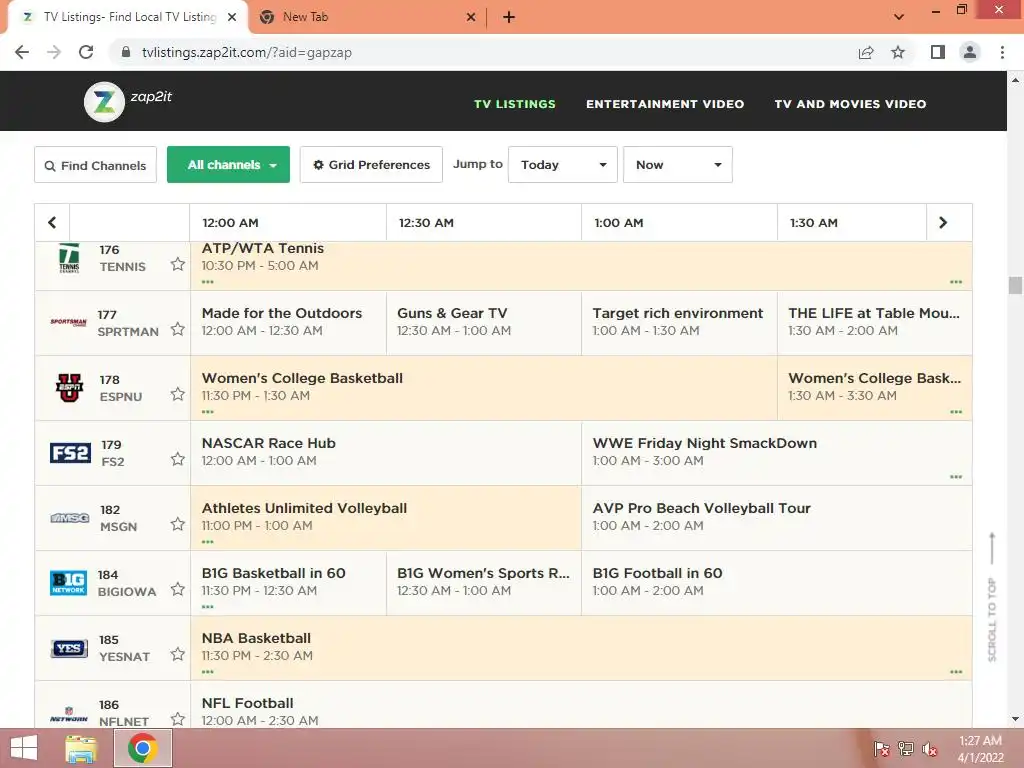1024x768 pixels.
Task: Open Chrome profile avatar
Action: pos(970,52)
